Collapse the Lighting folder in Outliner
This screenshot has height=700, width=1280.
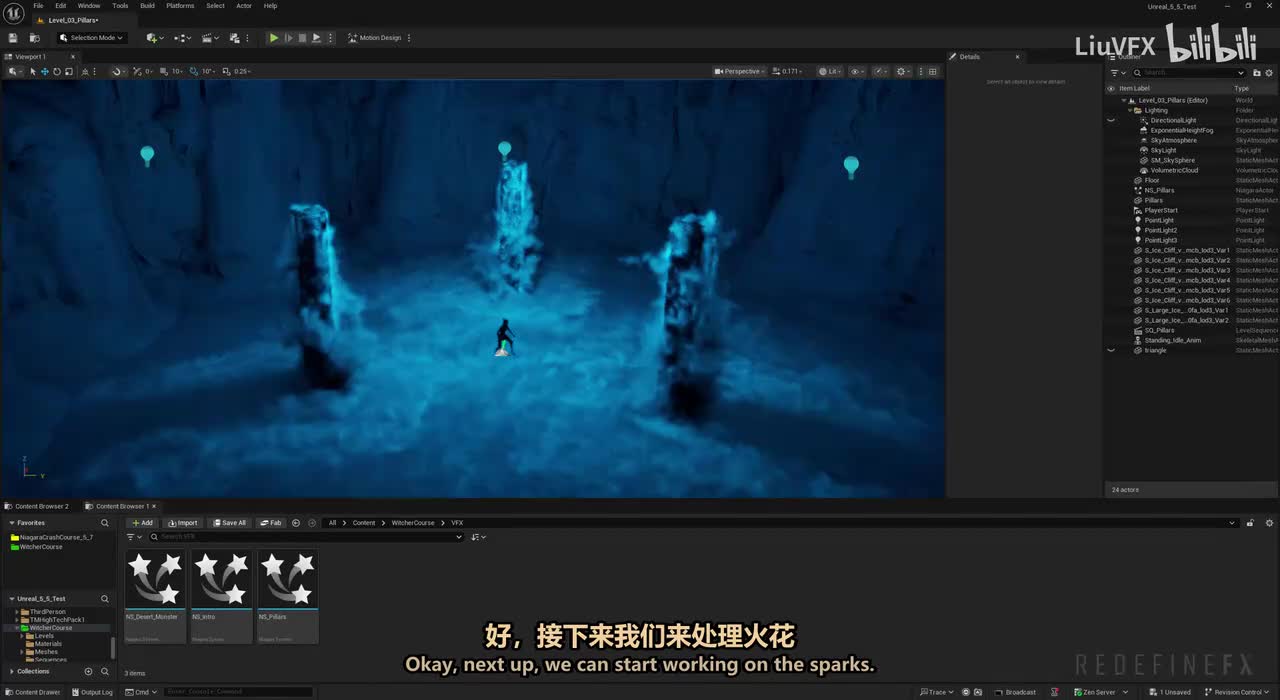(1130, 110)
